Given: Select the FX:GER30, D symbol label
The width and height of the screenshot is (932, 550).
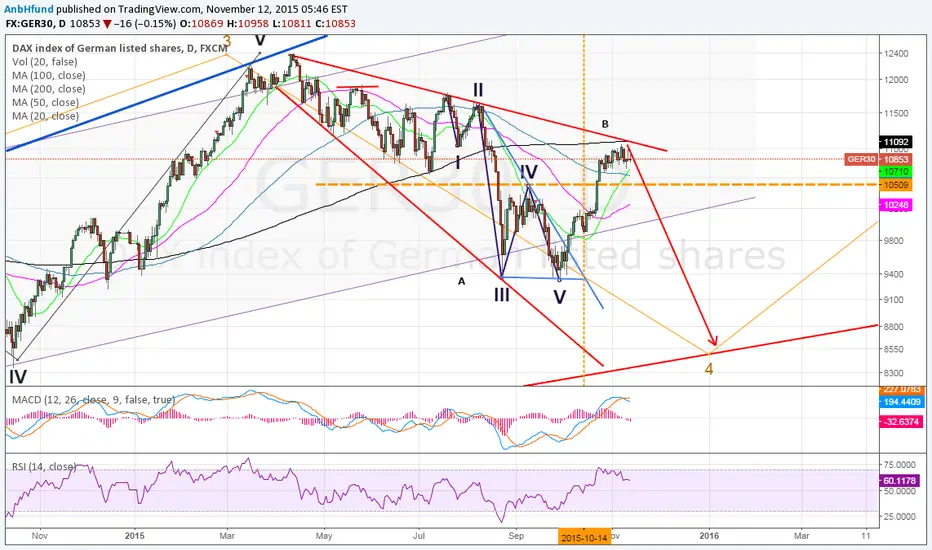Looking at the screenshot, I should (36, 24).
